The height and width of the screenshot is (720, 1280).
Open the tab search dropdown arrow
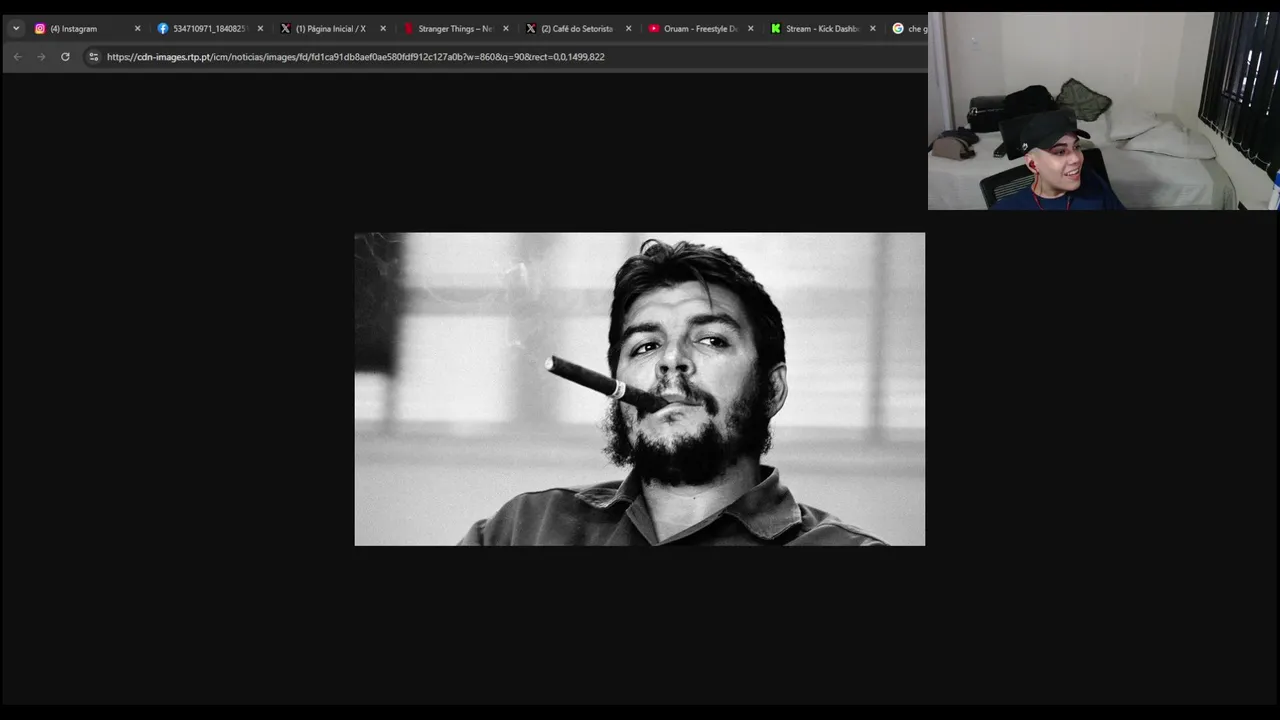16,29
